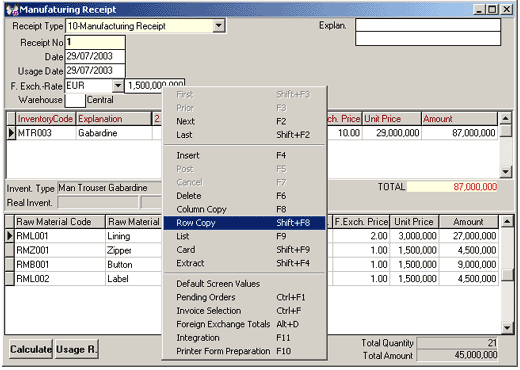520x370 pixels.
Task: Click the 29,000,000 unit price cell
Action: point(392,133)
